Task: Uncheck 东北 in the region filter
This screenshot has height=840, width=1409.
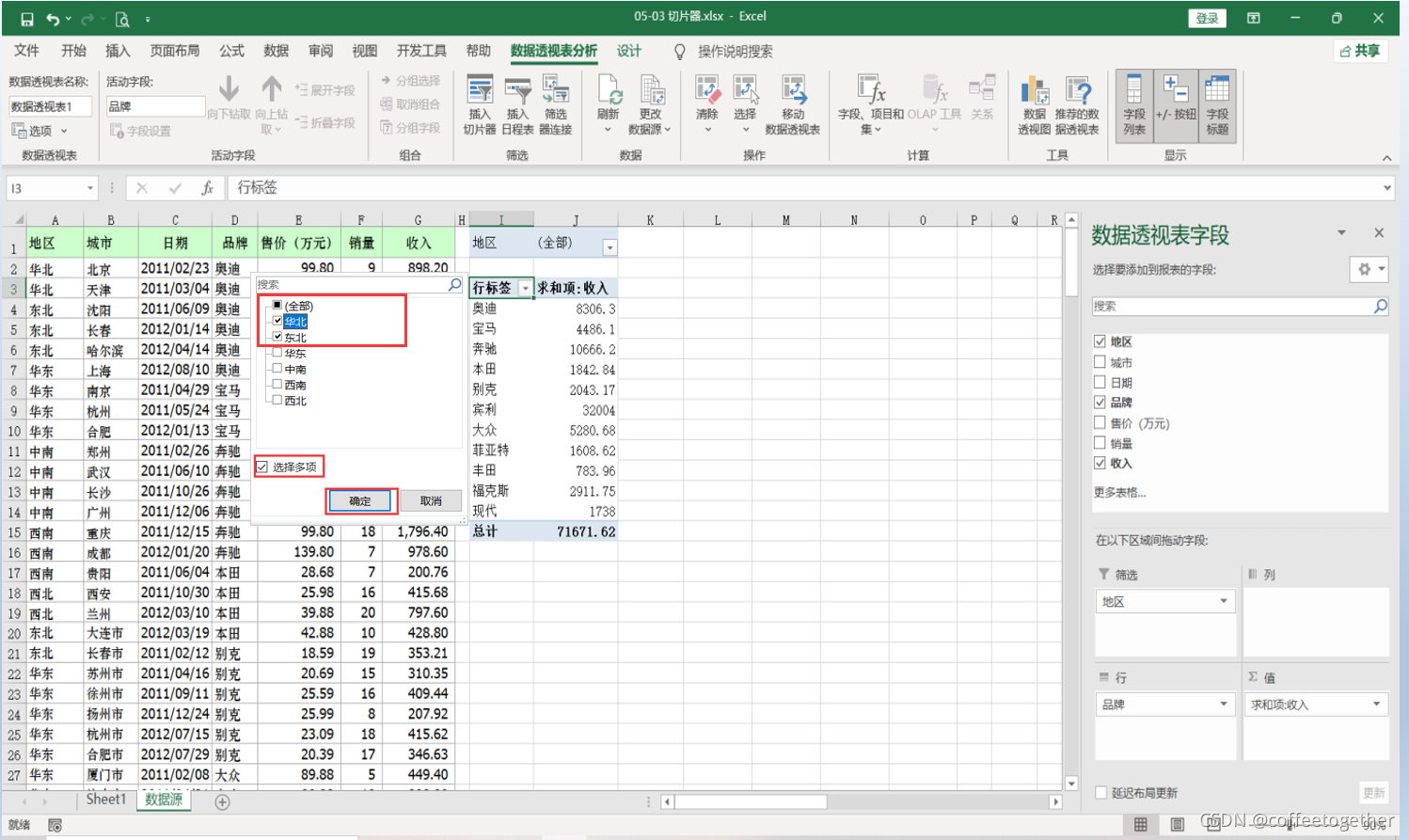Action: point(277,337)
